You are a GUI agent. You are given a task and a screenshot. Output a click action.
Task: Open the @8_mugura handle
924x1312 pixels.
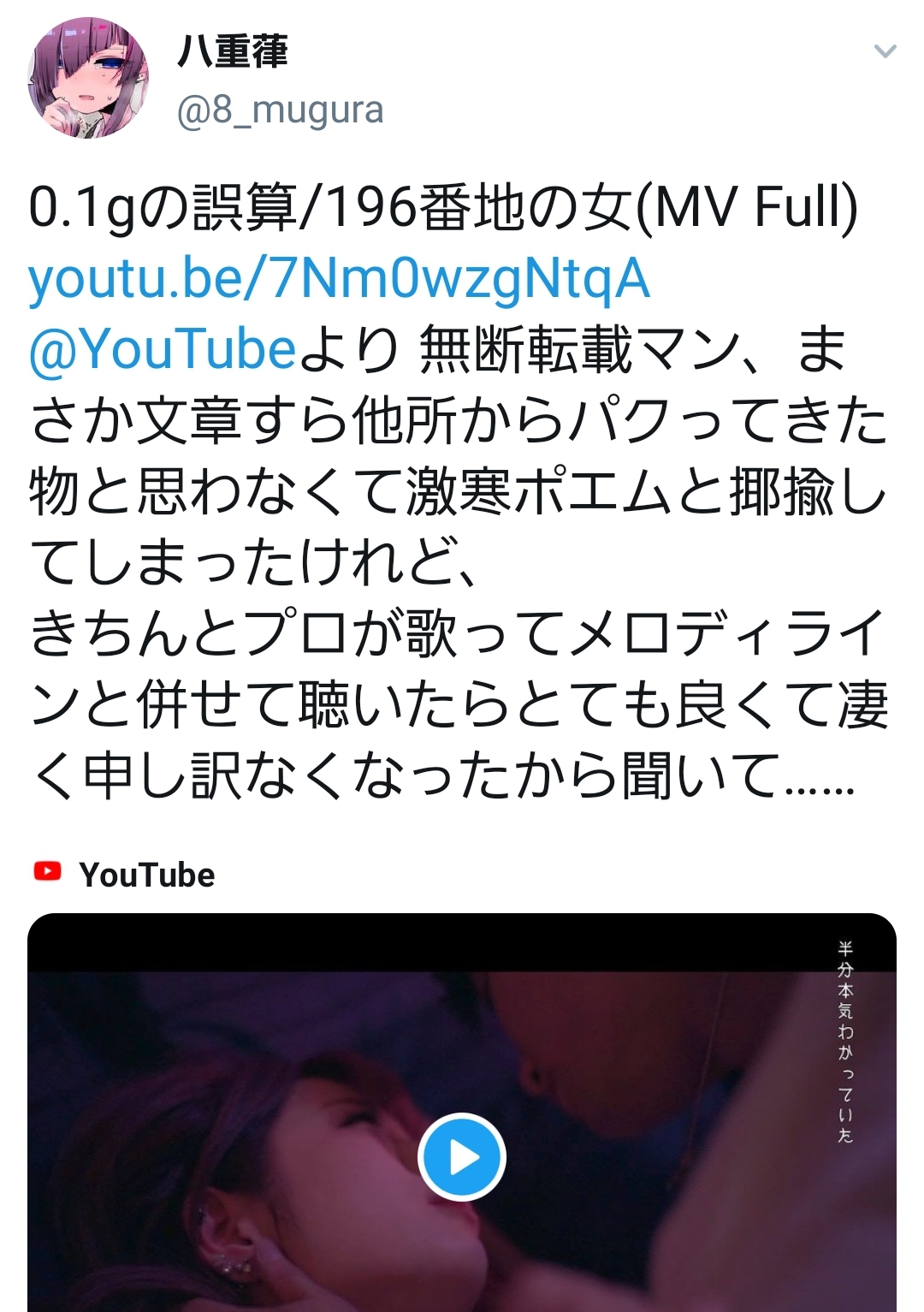pos(280,110)
